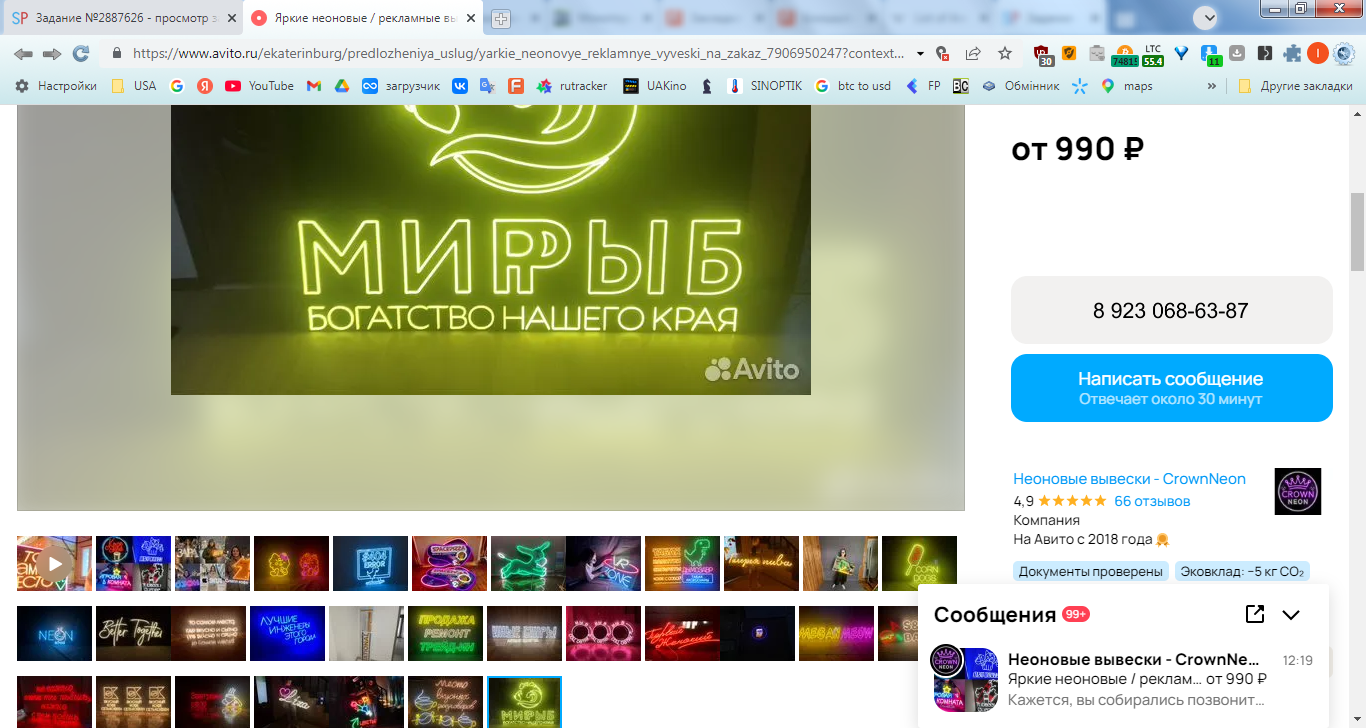This screenshot has width=1366, height=728.
Task: Show more bookmarks with the double chevron
Action: click(x=1212, y=86)
